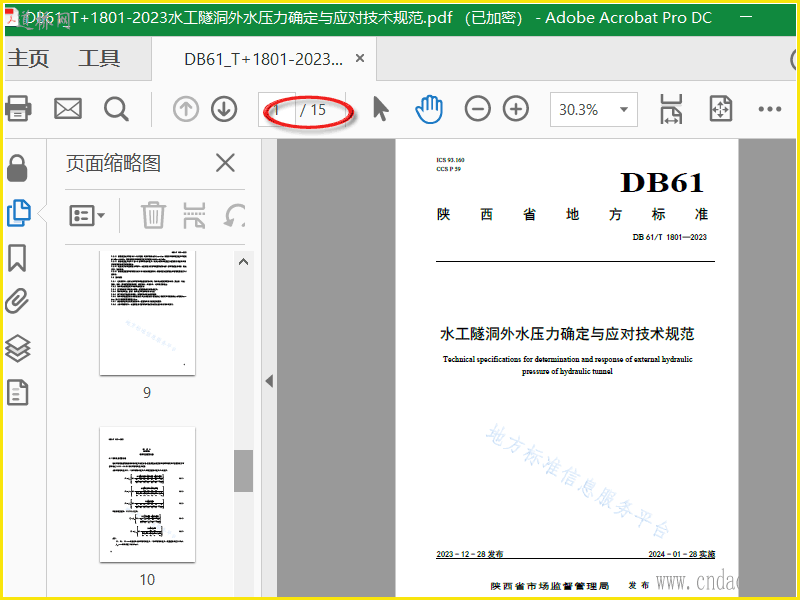Select the page 9 thumbnail
This screenshot has height=600, width=800.
147,312
